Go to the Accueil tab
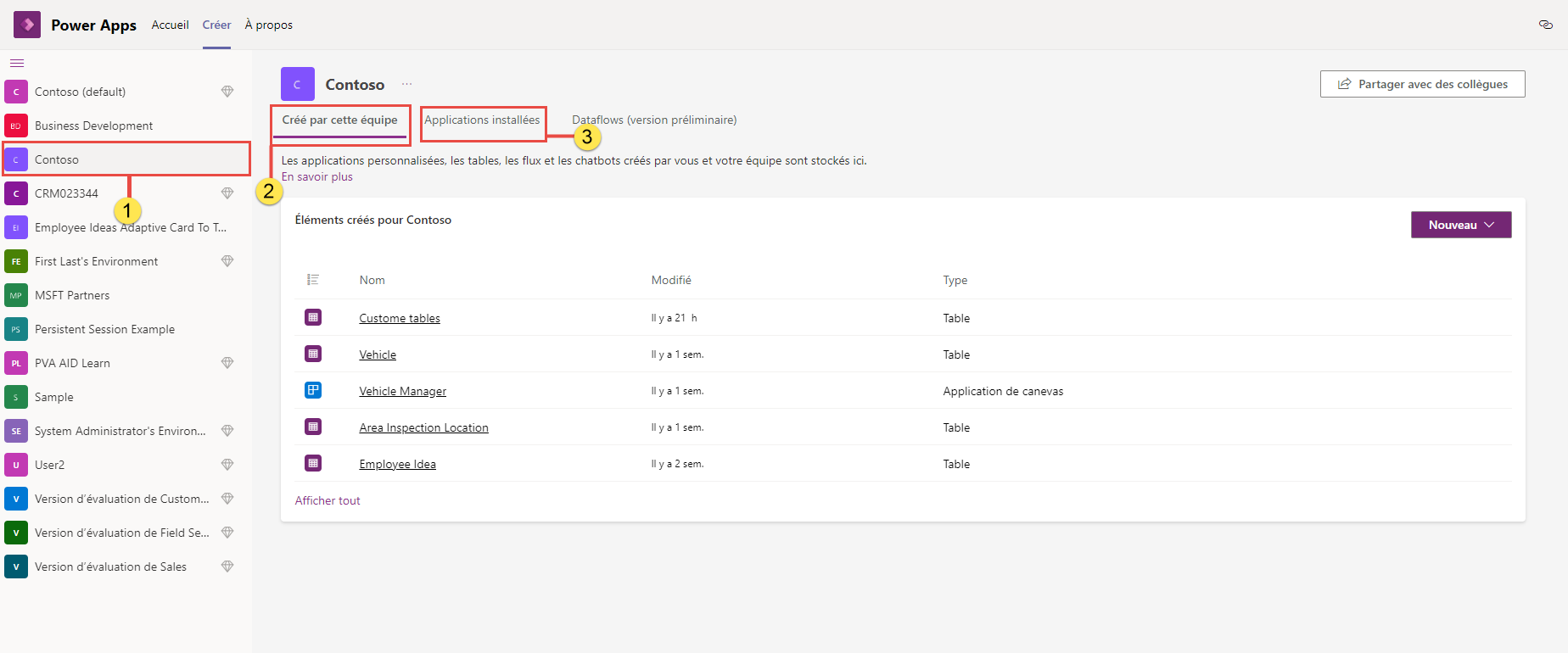 pos(170,25)
